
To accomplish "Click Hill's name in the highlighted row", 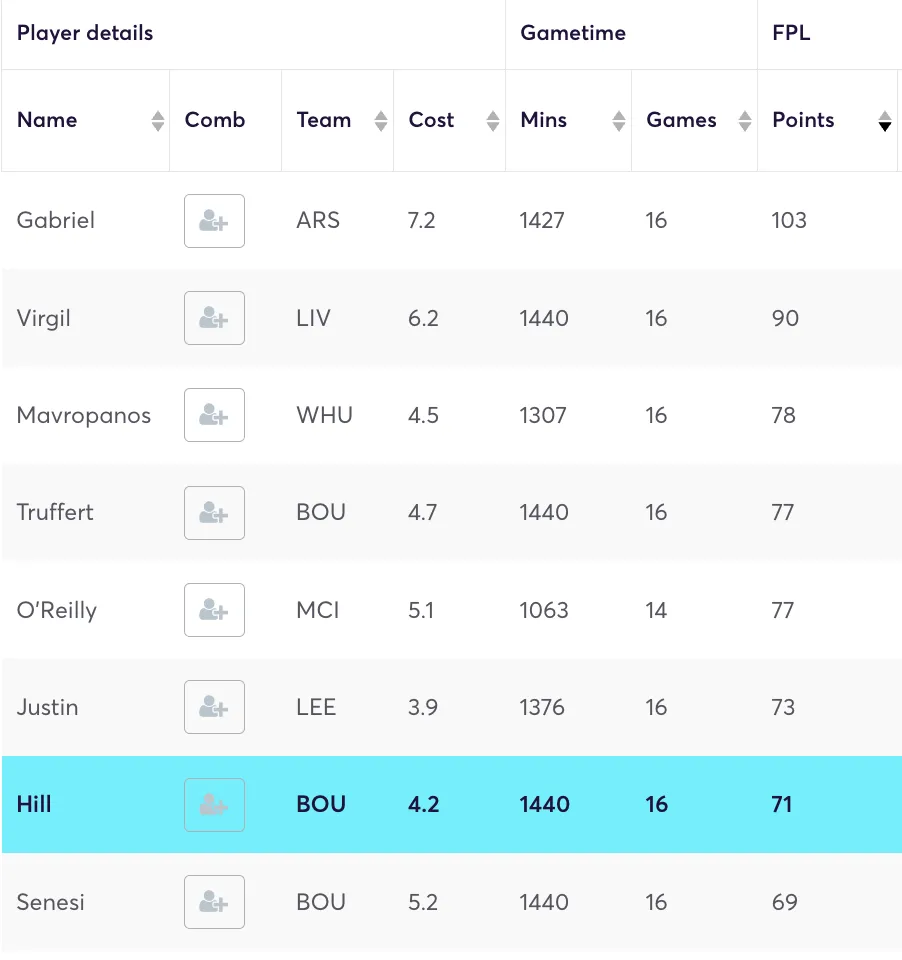I will (33, 804).
